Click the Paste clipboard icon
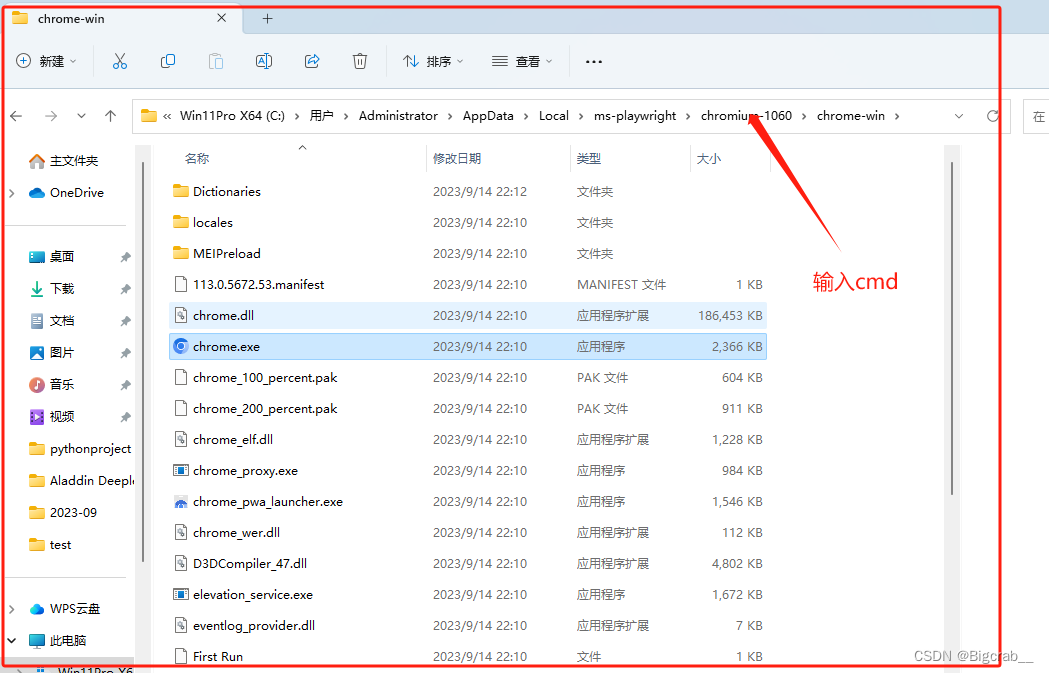 215,62
